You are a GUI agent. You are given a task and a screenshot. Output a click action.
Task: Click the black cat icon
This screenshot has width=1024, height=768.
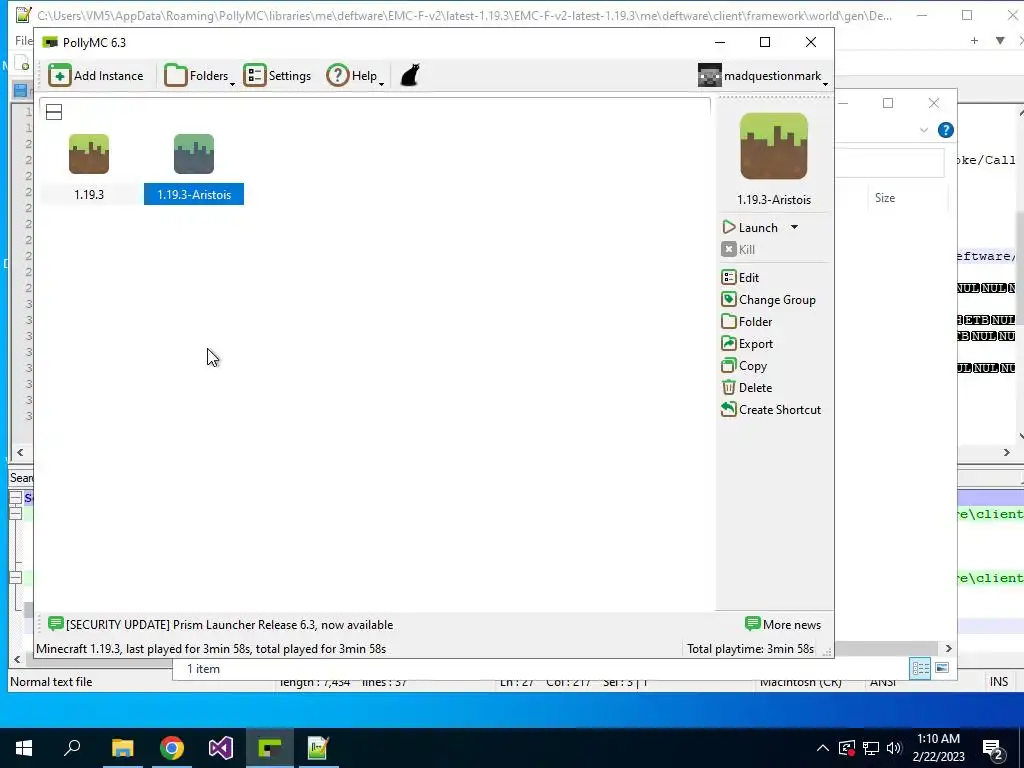click(x=410, y=75)
